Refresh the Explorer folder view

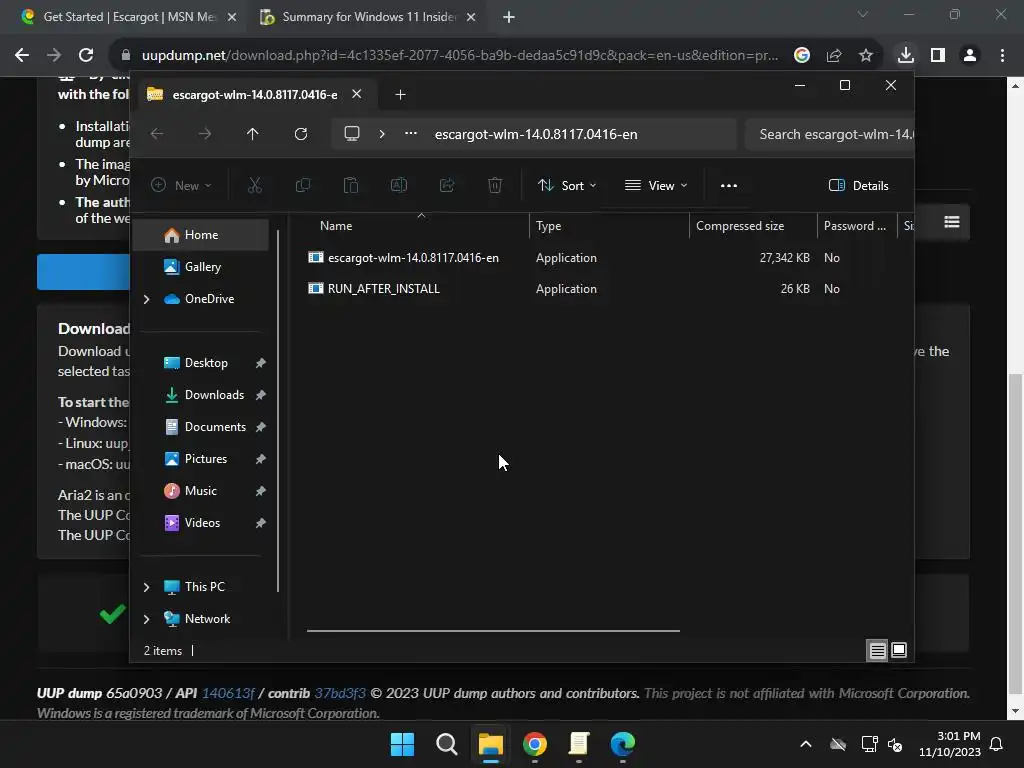point(300,134)
